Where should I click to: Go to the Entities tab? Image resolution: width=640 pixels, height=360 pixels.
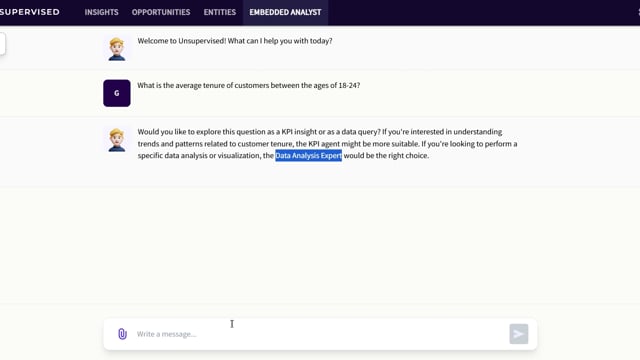tap(220, 12)
